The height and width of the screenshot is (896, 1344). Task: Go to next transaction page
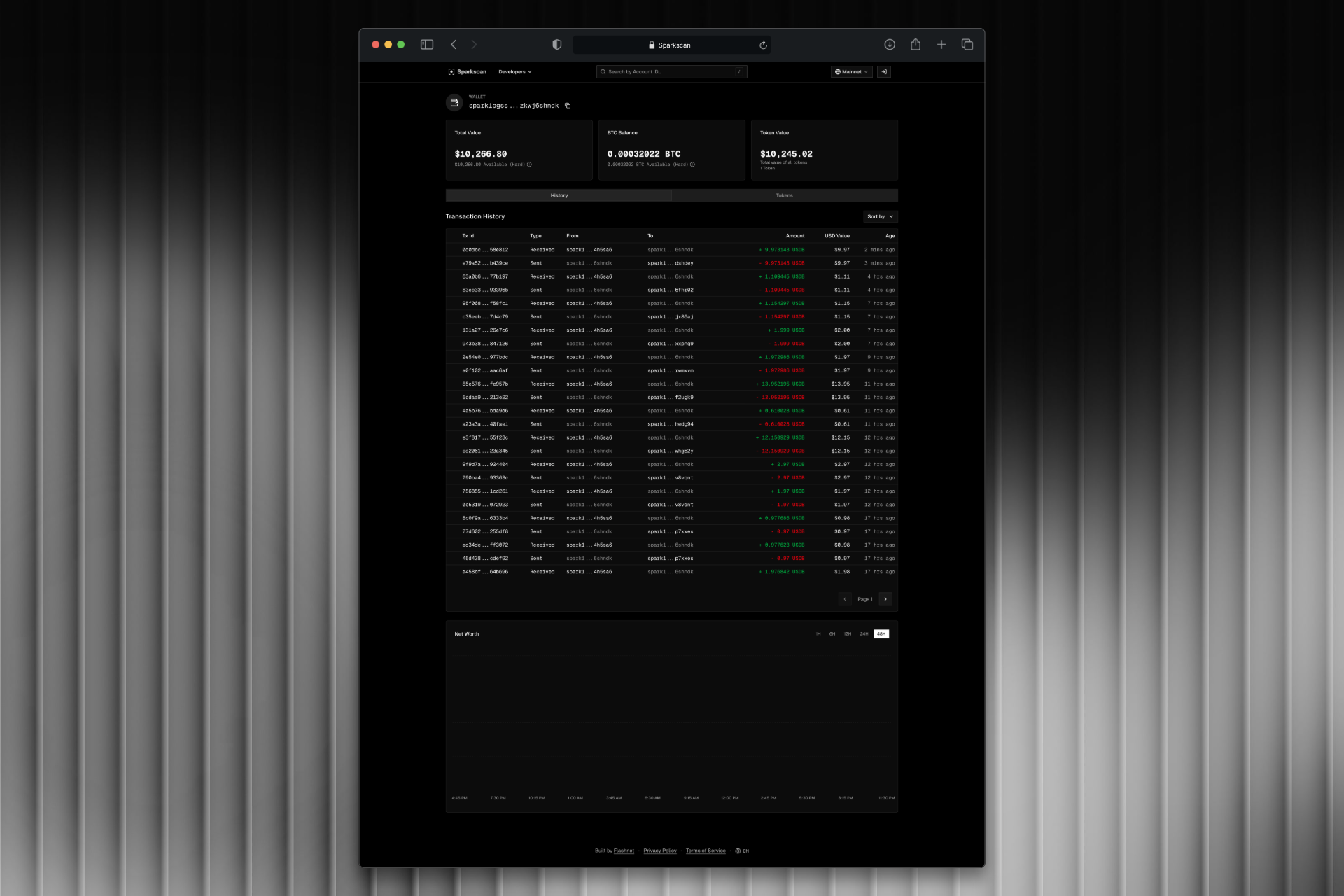885,599
